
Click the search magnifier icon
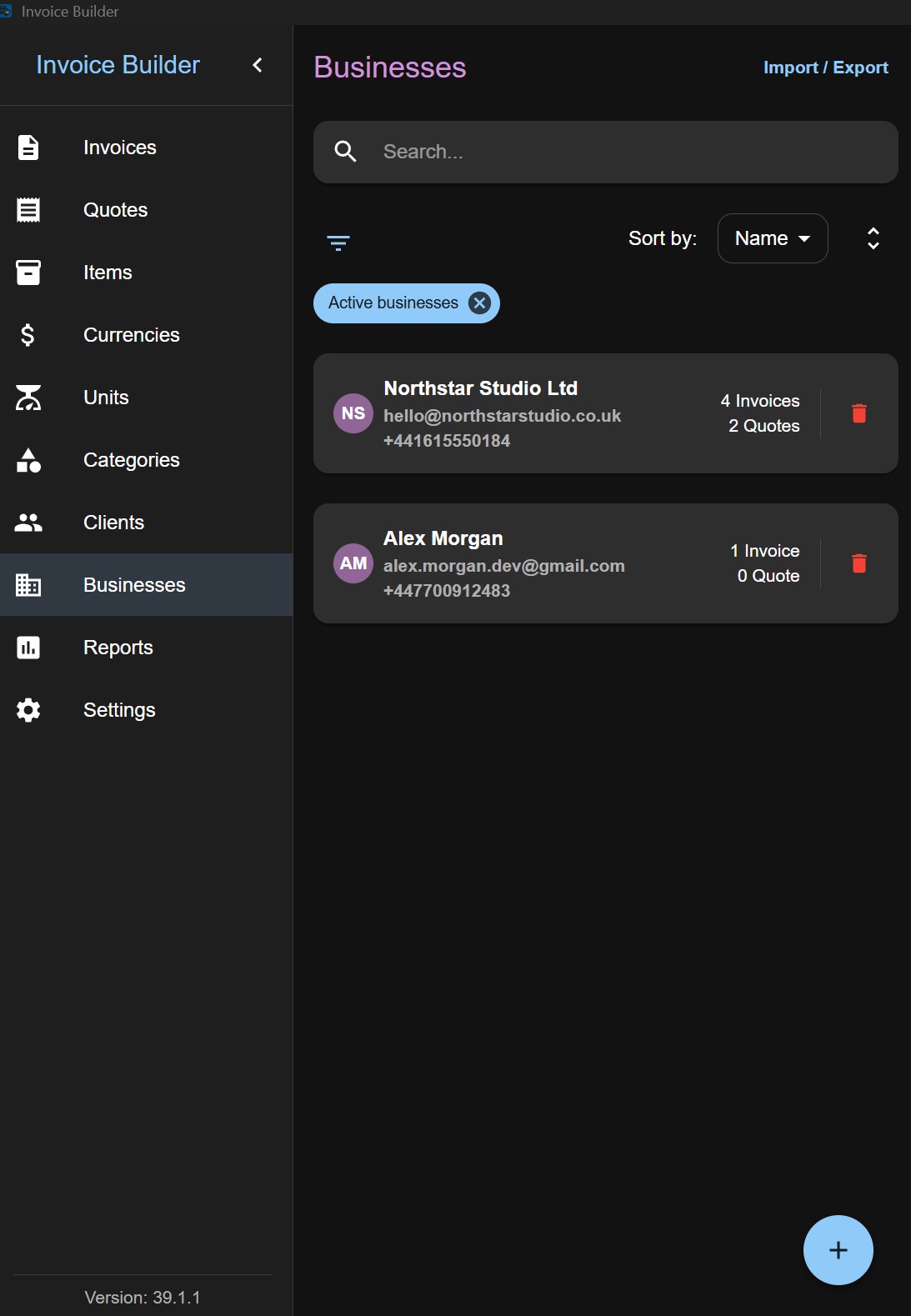[345, 152]
